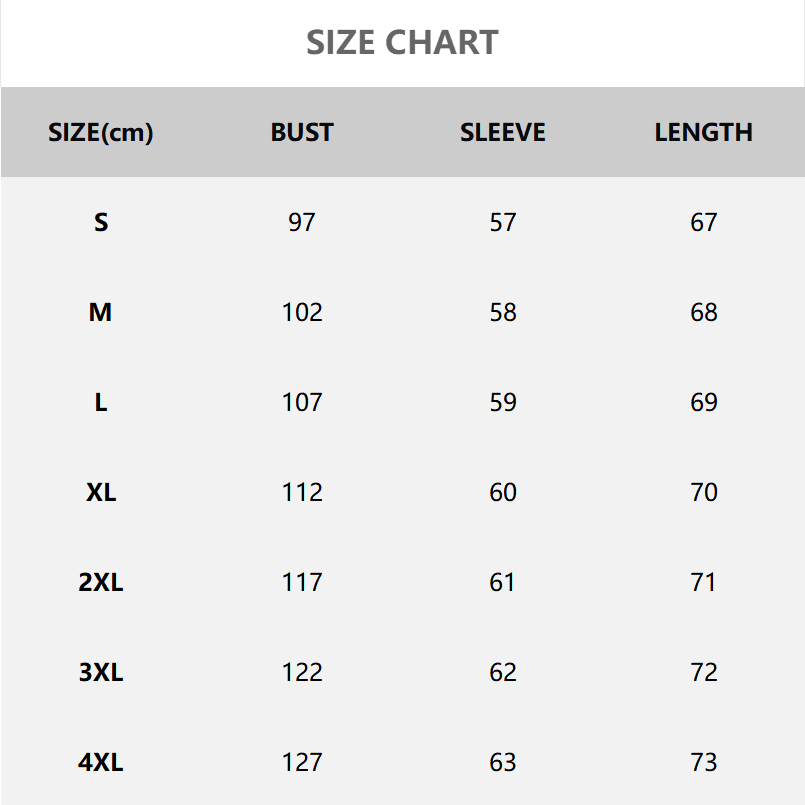
Task: Select bust value 127 for size 4XL
Action: (x=302, y=762)
